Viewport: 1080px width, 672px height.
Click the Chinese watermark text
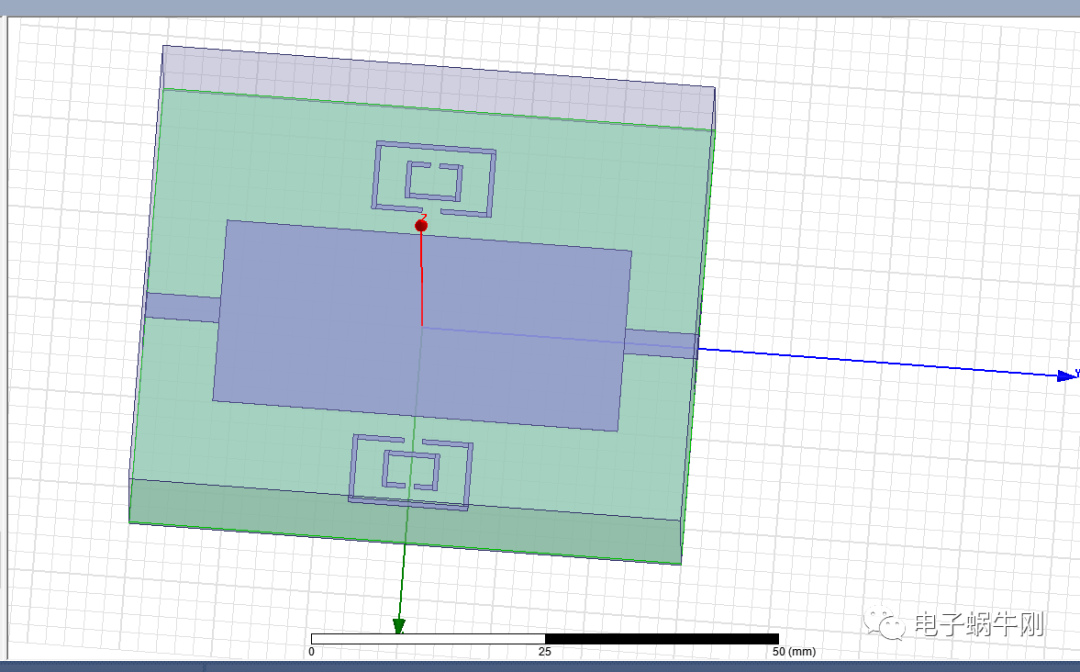(978, 626)
